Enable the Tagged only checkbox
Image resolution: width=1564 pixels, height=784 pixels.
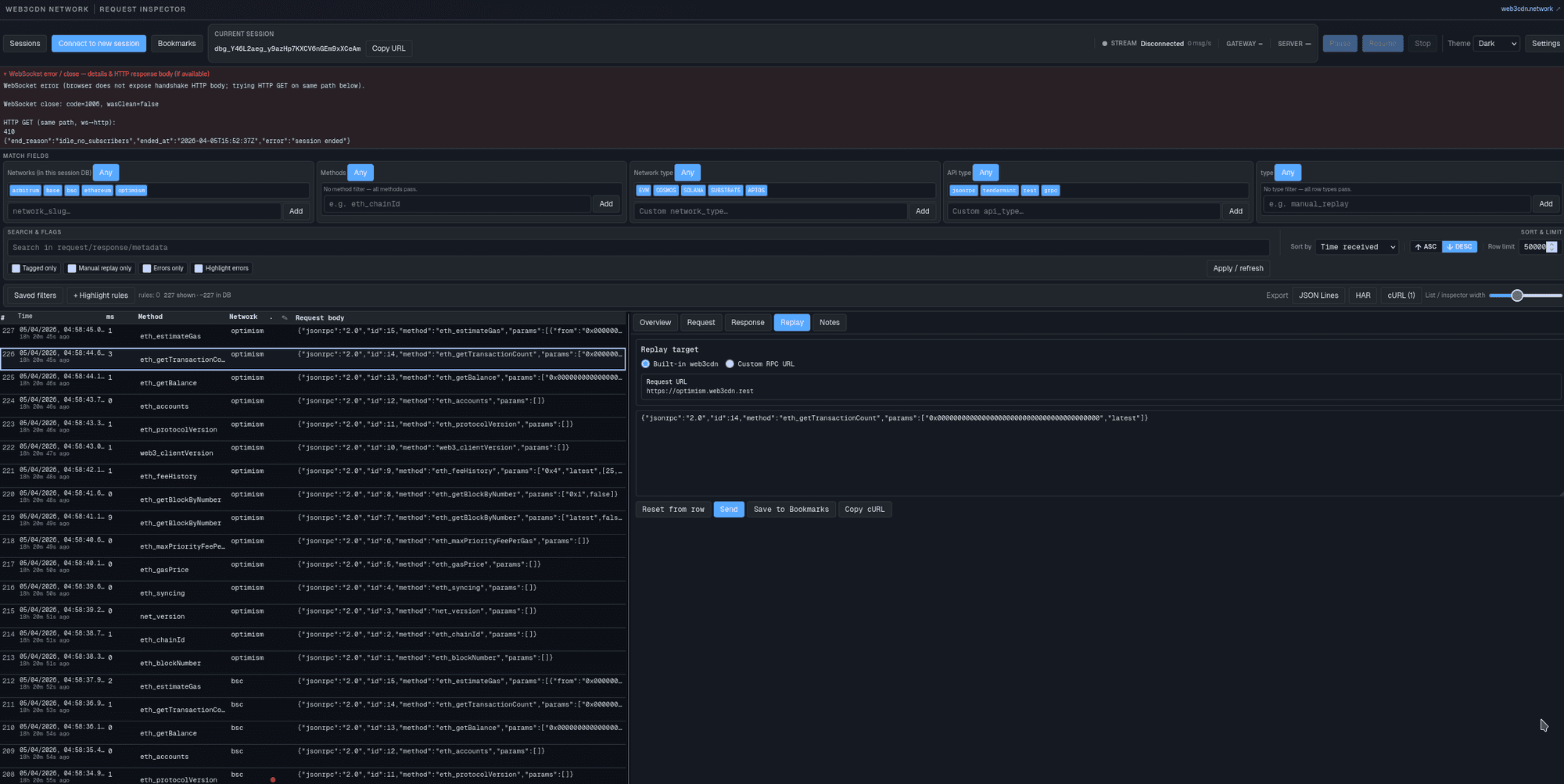[x=16, y=269]
